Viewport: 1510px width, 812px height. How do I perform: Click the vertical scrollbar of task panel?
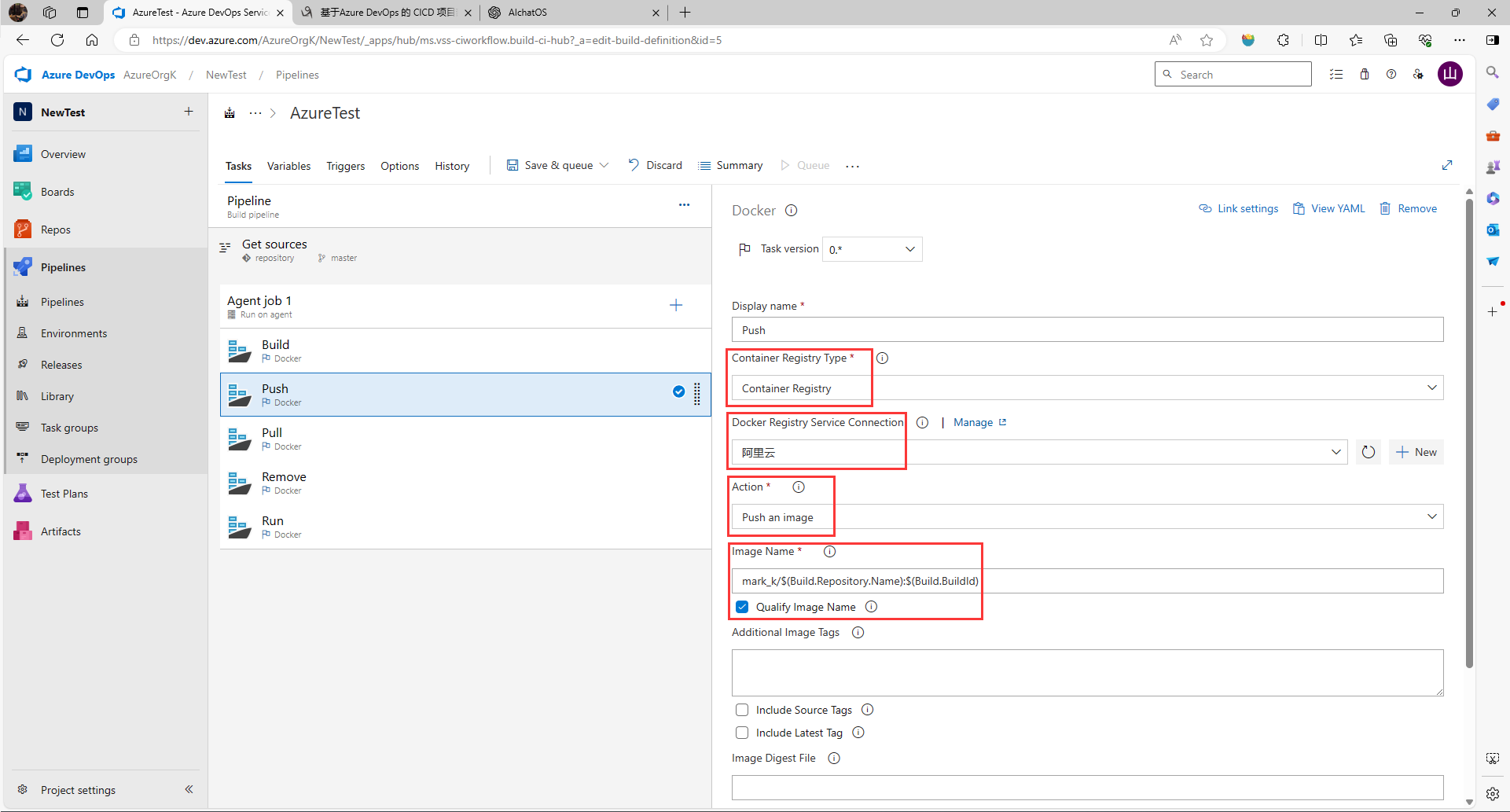tap(1469, 432)
